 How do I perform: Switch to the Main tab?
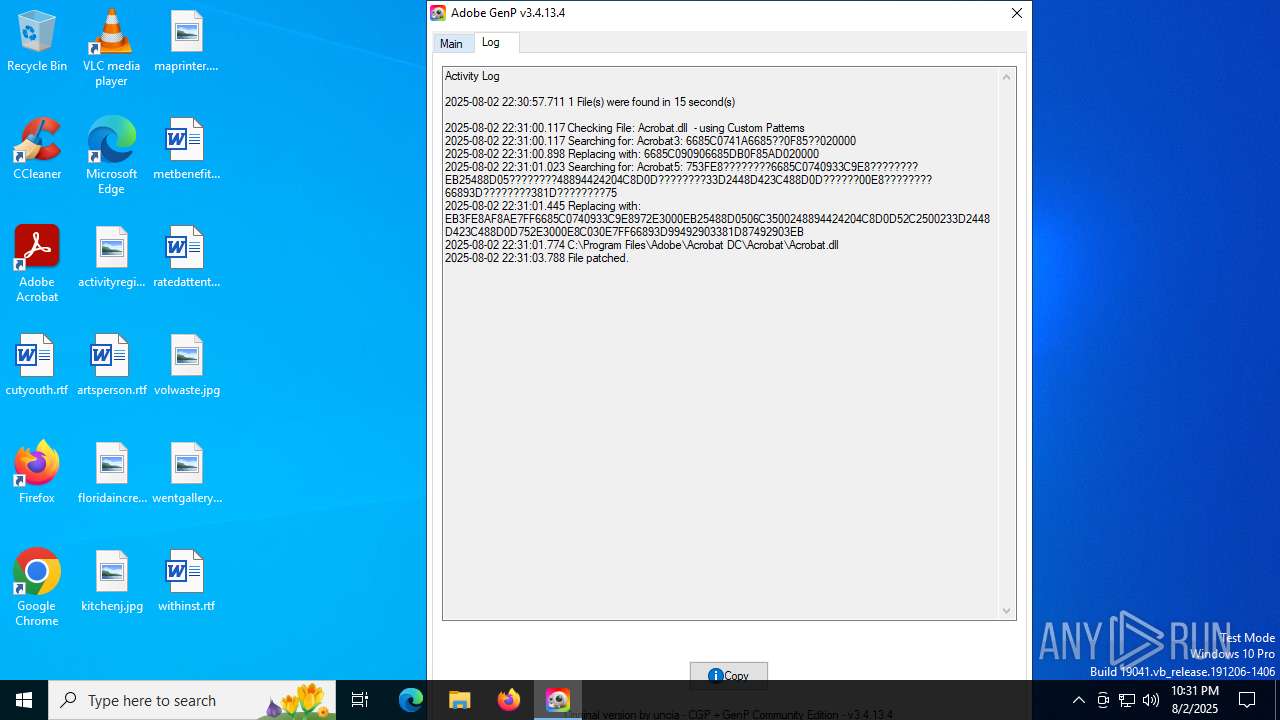point(451,44)
